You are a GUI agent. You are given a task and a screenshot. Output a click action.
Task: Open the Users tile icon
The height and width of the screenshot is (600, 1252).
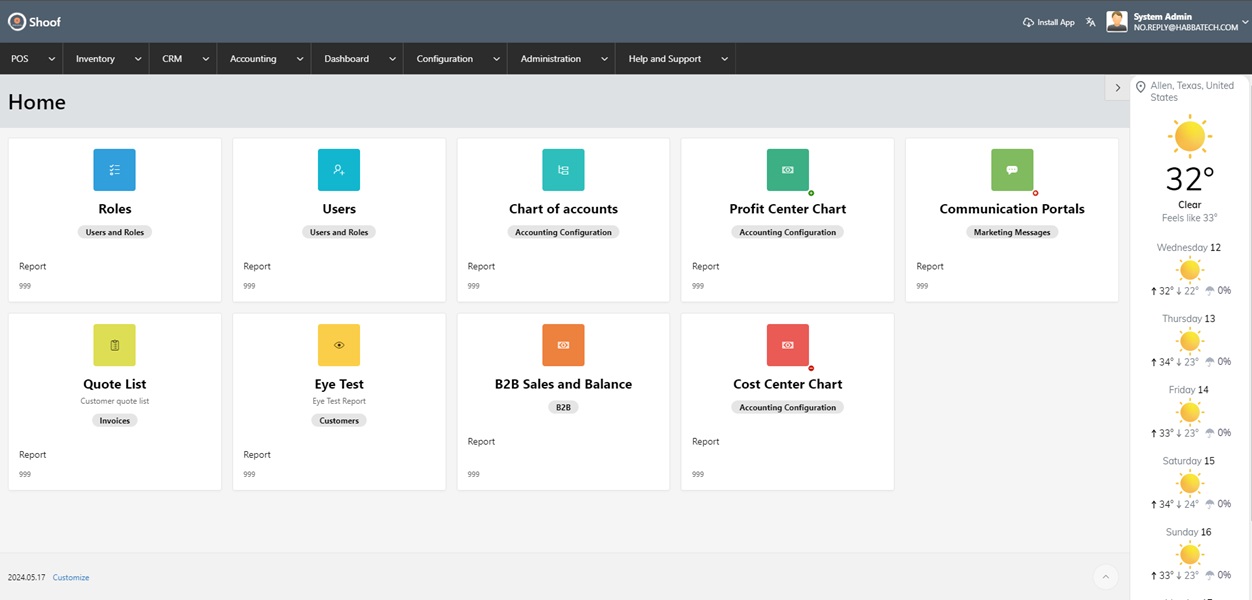pos(339,170)
